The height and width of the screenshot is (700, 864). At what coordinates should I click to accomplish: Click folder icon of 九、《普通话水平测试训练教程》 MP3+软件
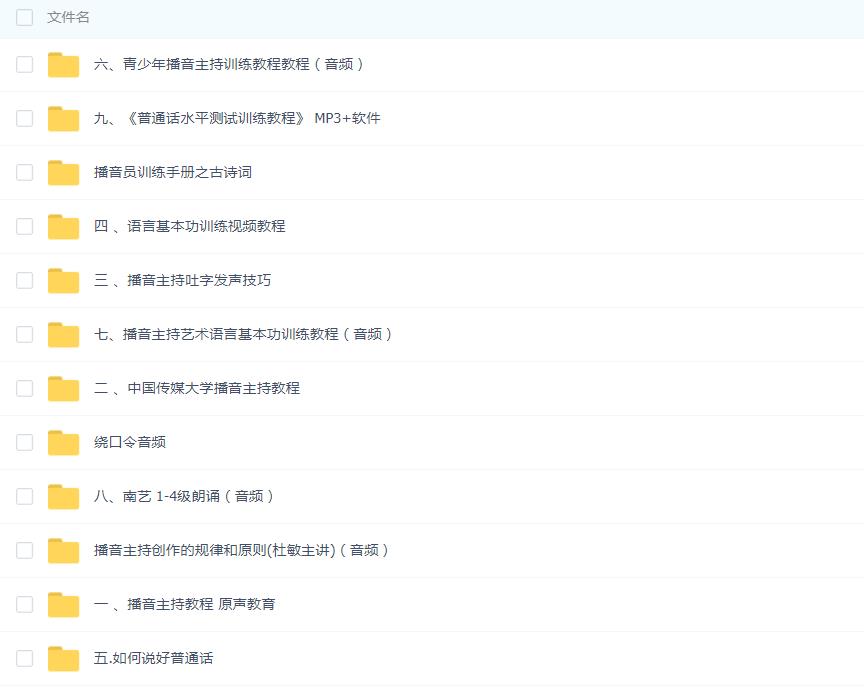[x=63, y=119]
